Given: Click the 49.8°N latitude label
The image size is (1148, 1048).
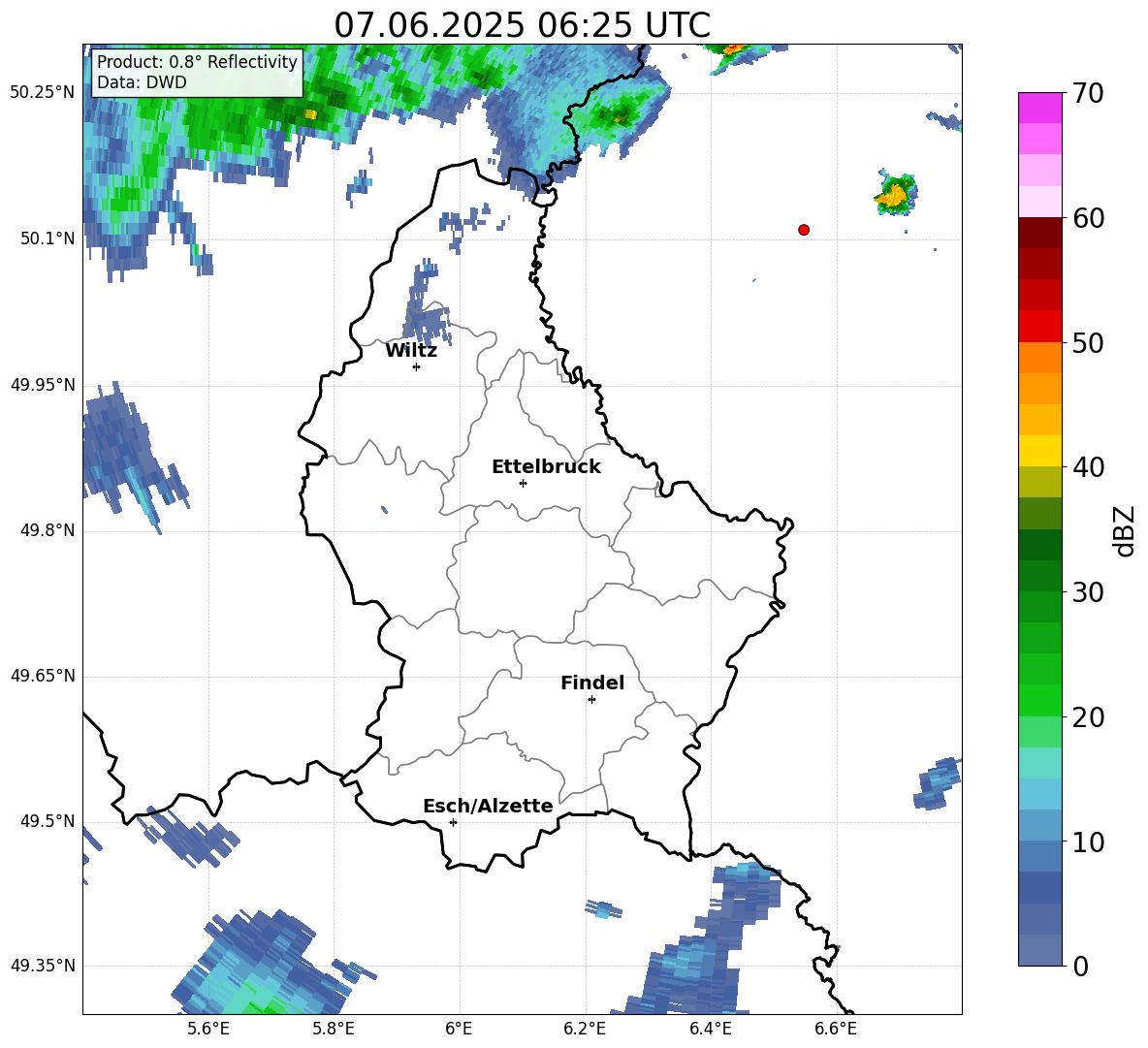Looking at the screenshot, I should coord(48,530).
